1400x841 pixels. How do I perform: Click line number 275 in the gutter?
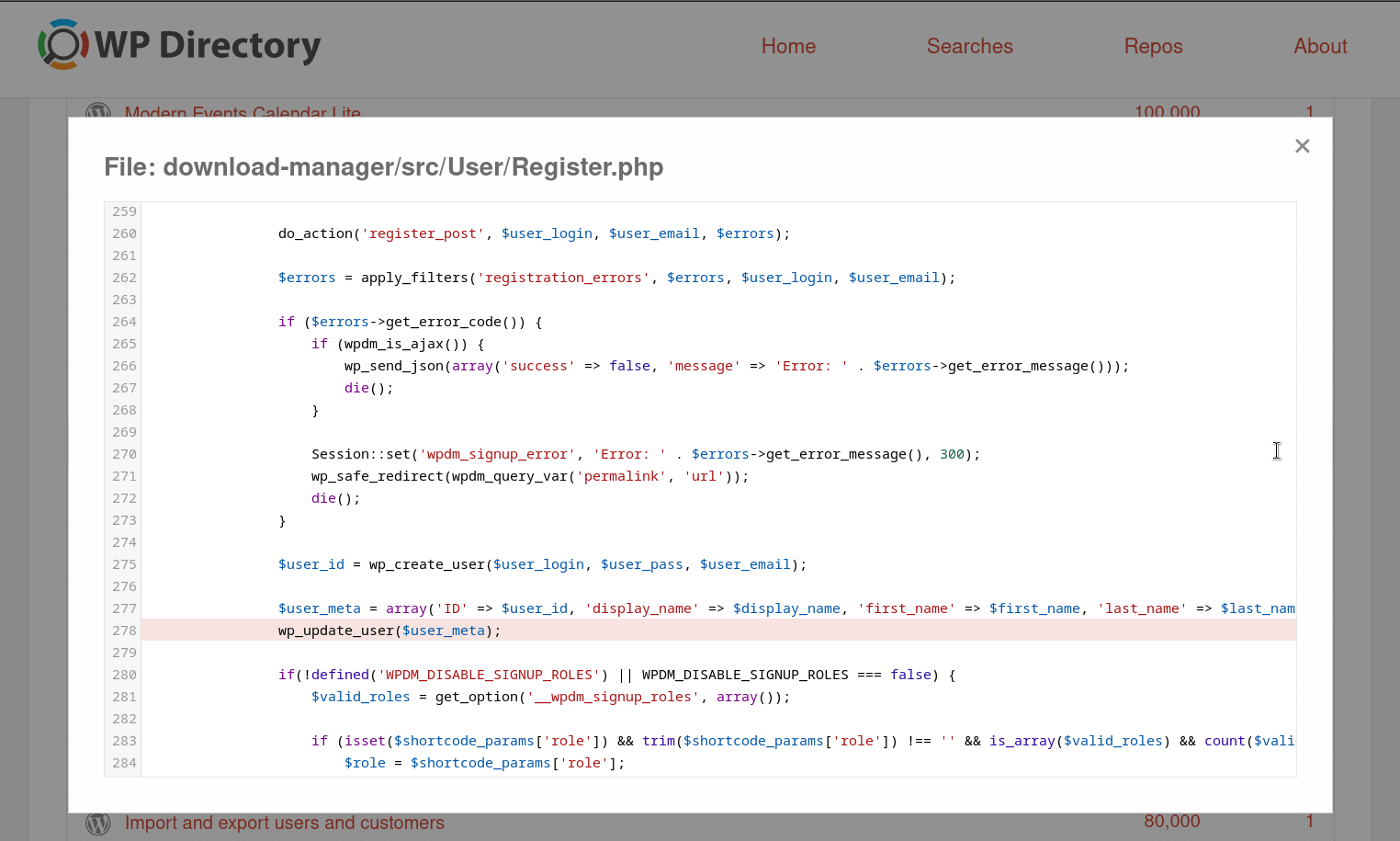[x=124, y=564]
